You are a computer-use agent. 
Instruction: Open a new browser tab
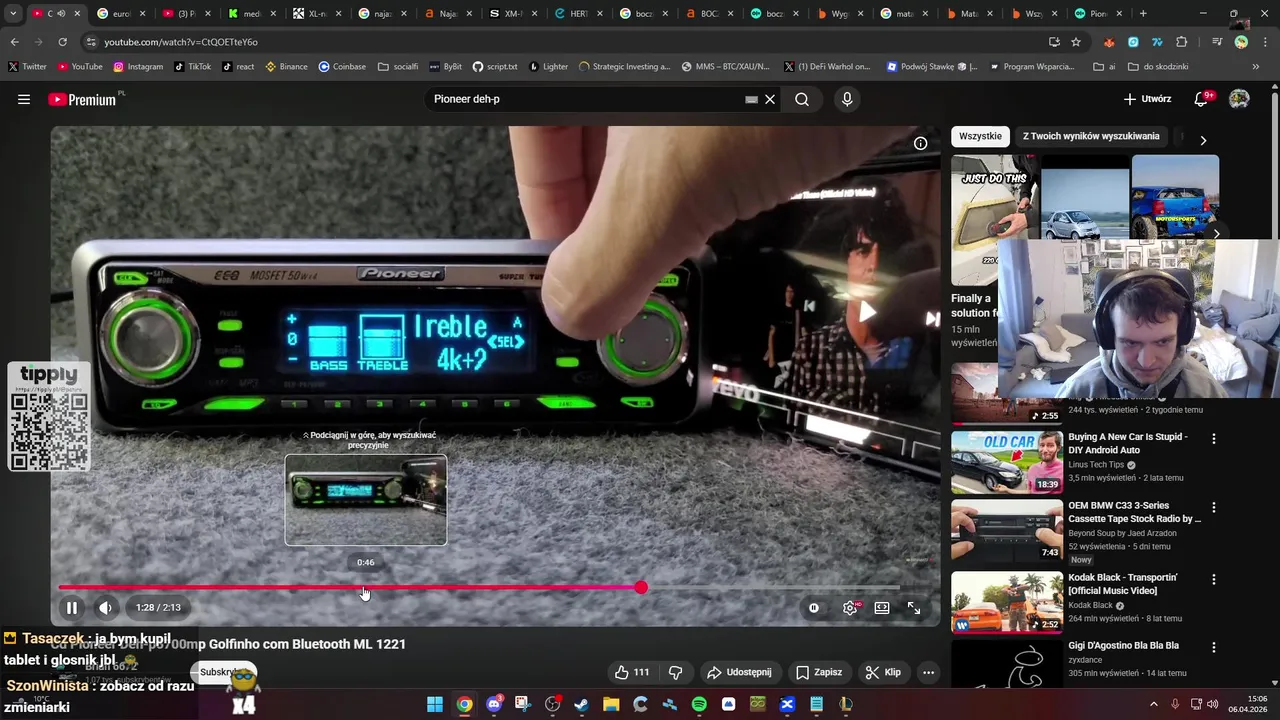(1143, 14)
